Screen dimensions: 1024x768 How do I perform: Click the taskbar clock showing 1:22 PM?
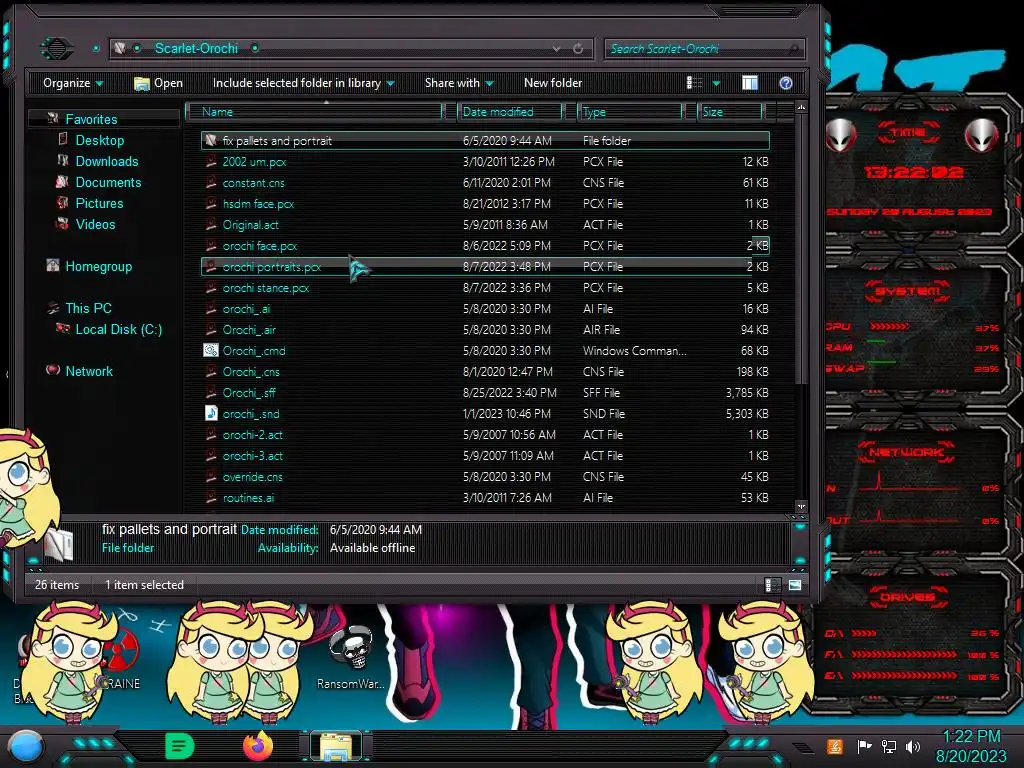click(971, 746)
